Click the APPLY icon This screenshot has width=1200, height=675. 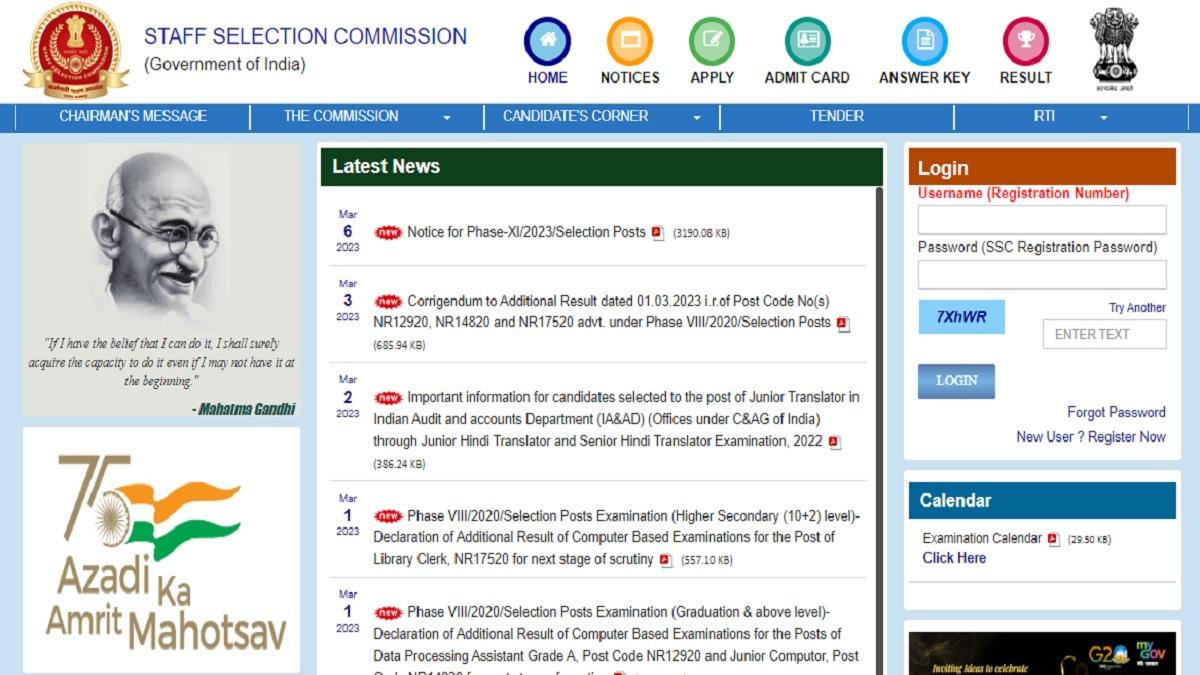[x=711, y=42]
